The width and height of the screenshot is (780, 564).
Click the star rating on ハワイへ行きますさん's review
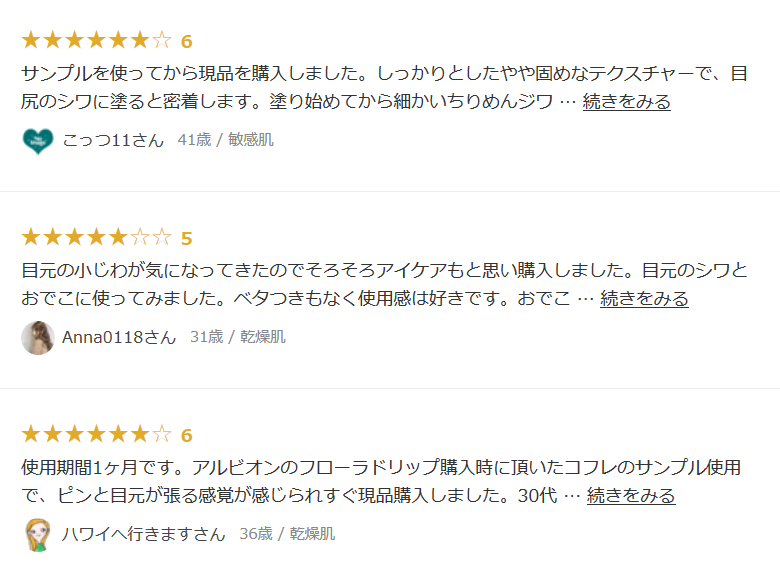coord(96,435)
